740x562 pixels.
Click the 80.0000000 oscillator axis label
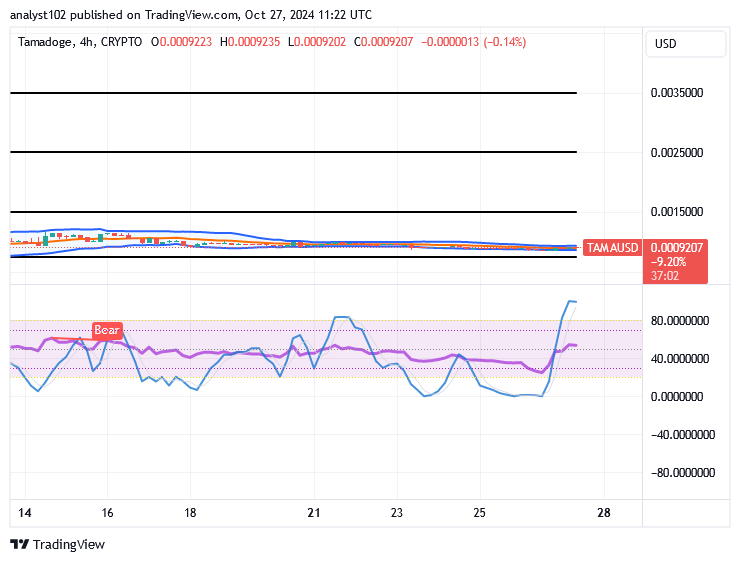680,320
